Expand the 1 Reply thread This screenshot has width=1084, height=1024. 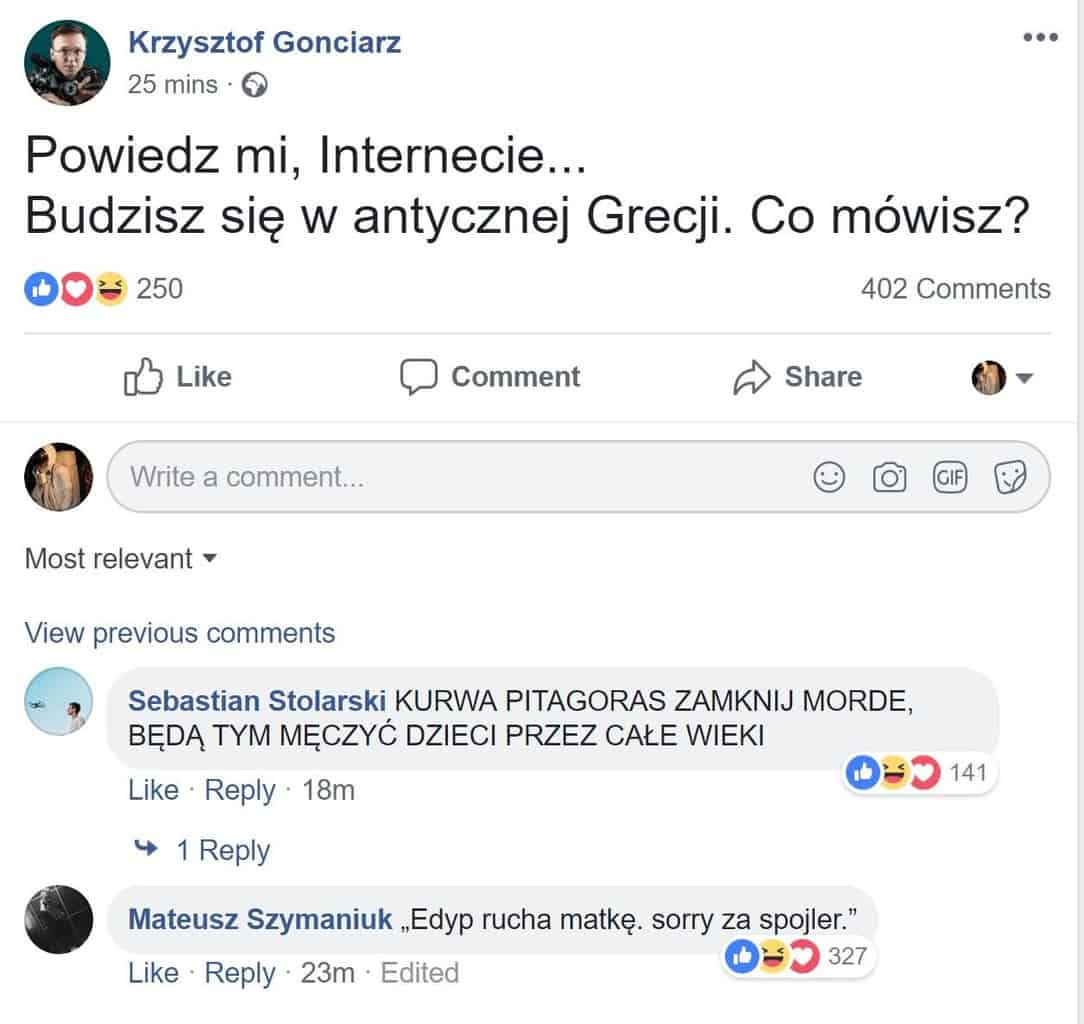click(222, 850)
